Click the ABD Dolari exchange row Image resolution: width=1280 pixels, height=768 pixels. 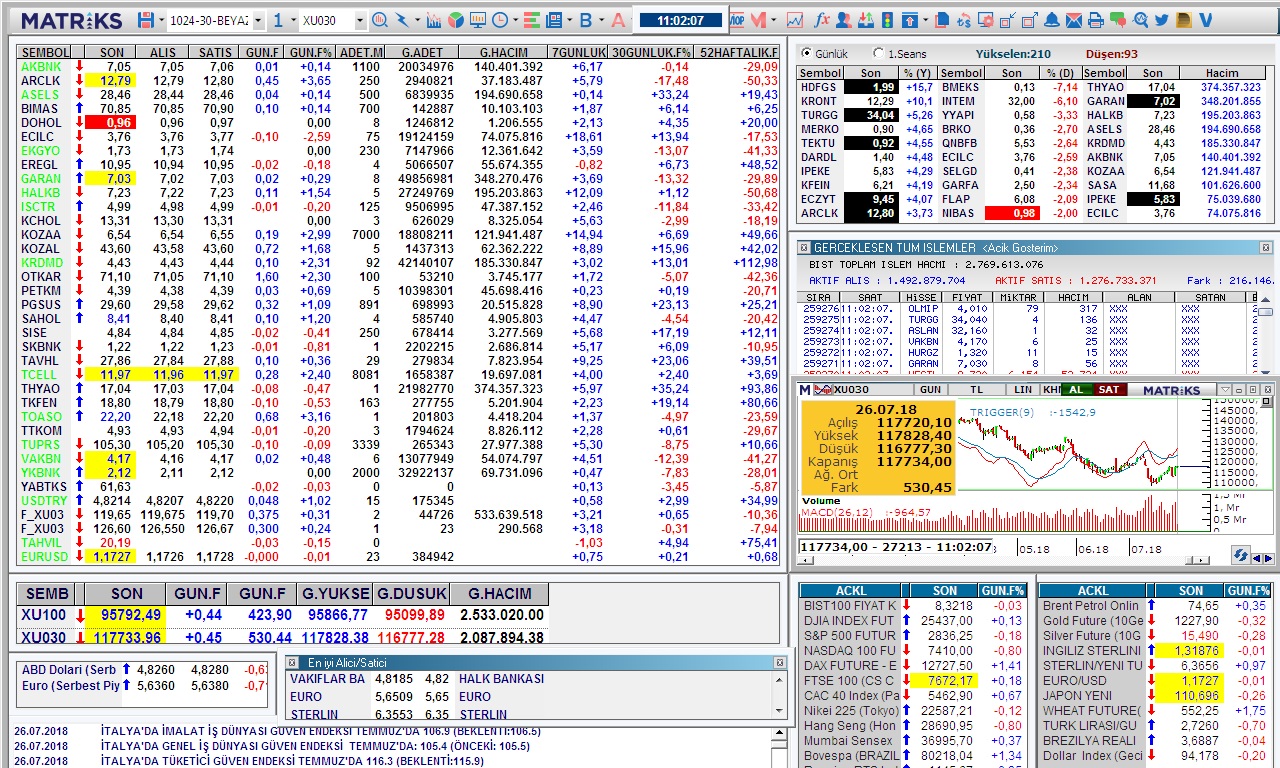[x=143, y=669]
